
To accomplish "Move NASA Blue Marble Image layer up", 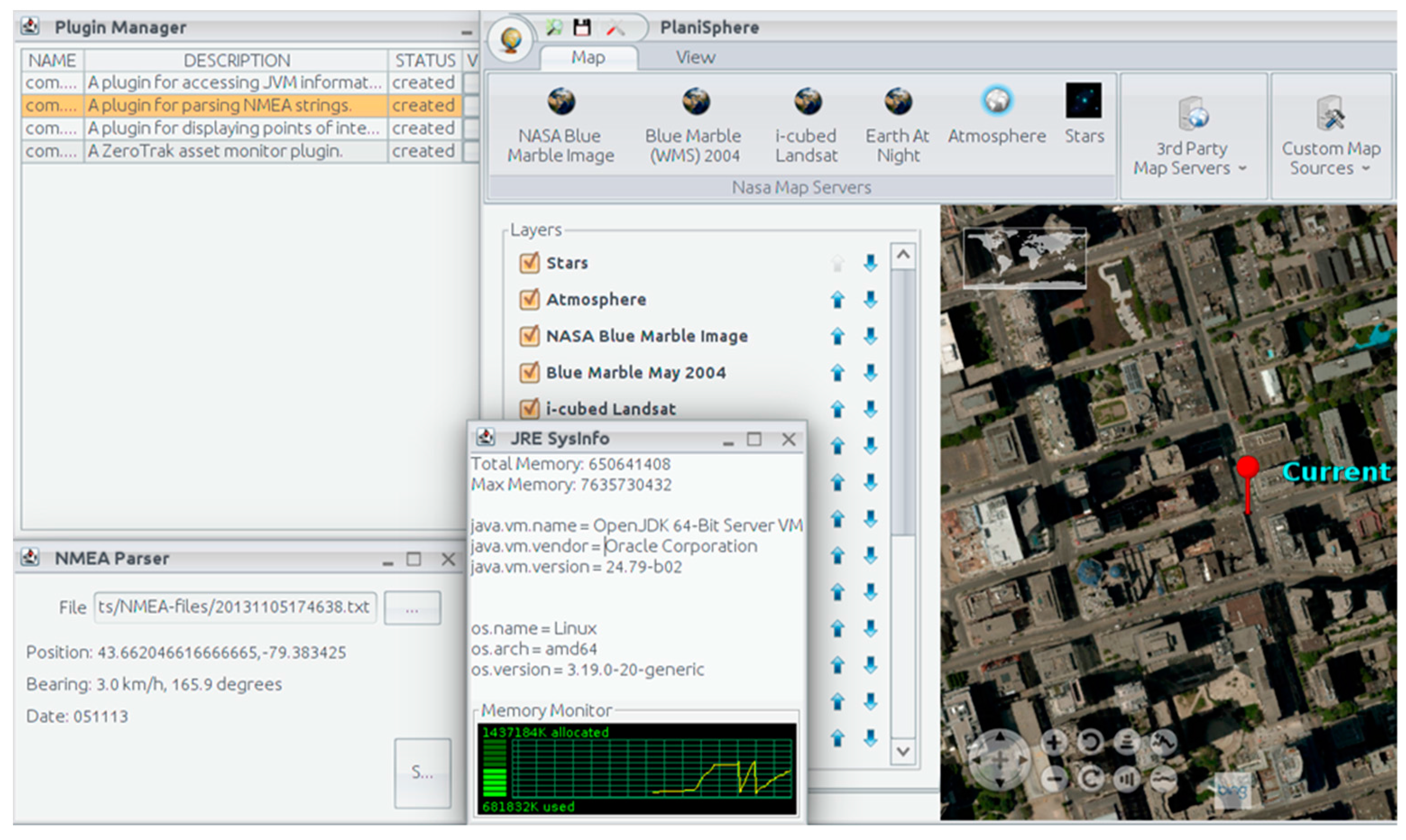I will tap(838, 336).
